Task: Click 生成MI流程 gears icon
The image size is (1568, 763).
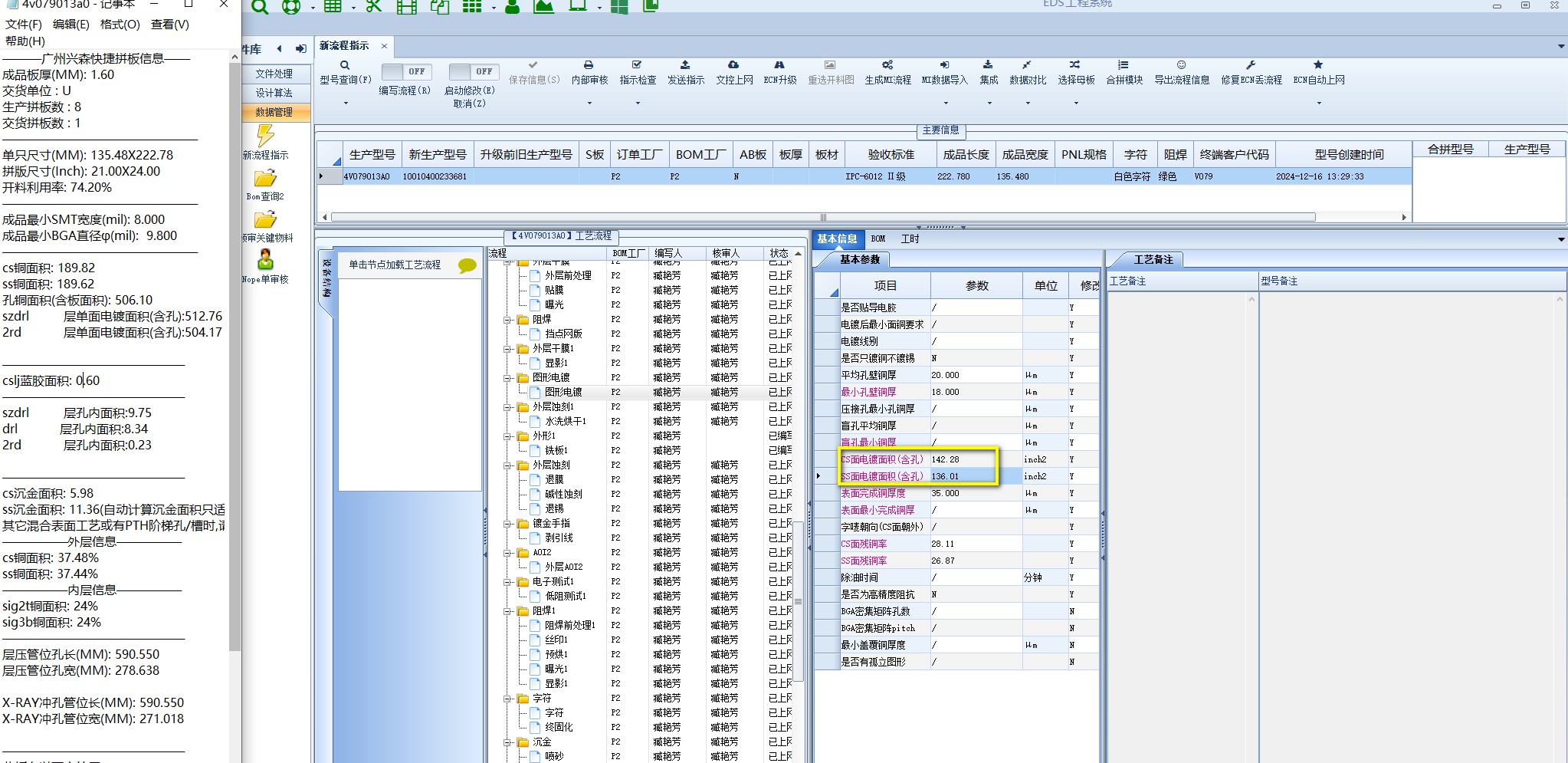Action: point(887,65)
